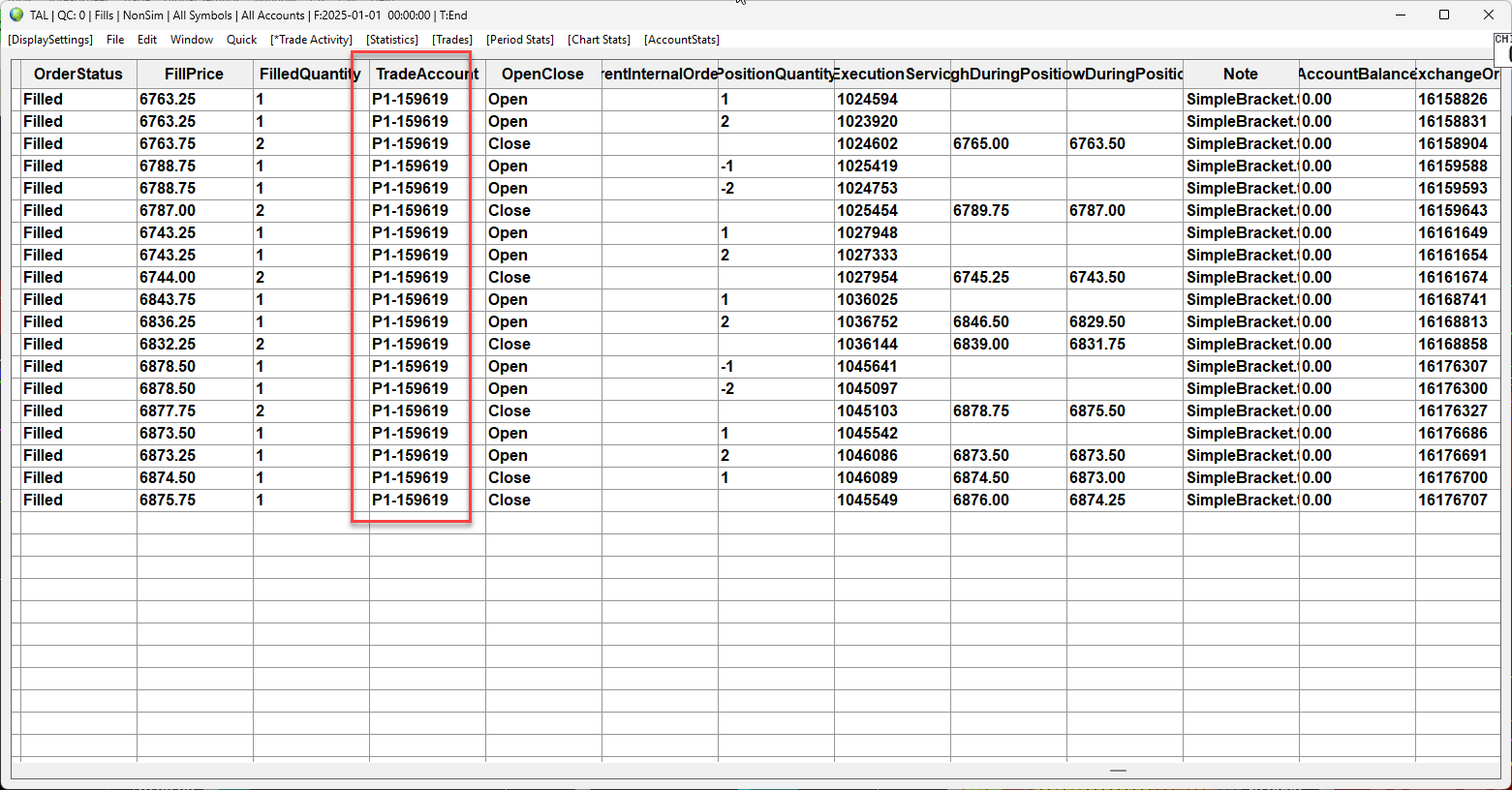Click the OpenClose column header
The width and height of the screenshot is (1512, 790).
pos(543,74)
